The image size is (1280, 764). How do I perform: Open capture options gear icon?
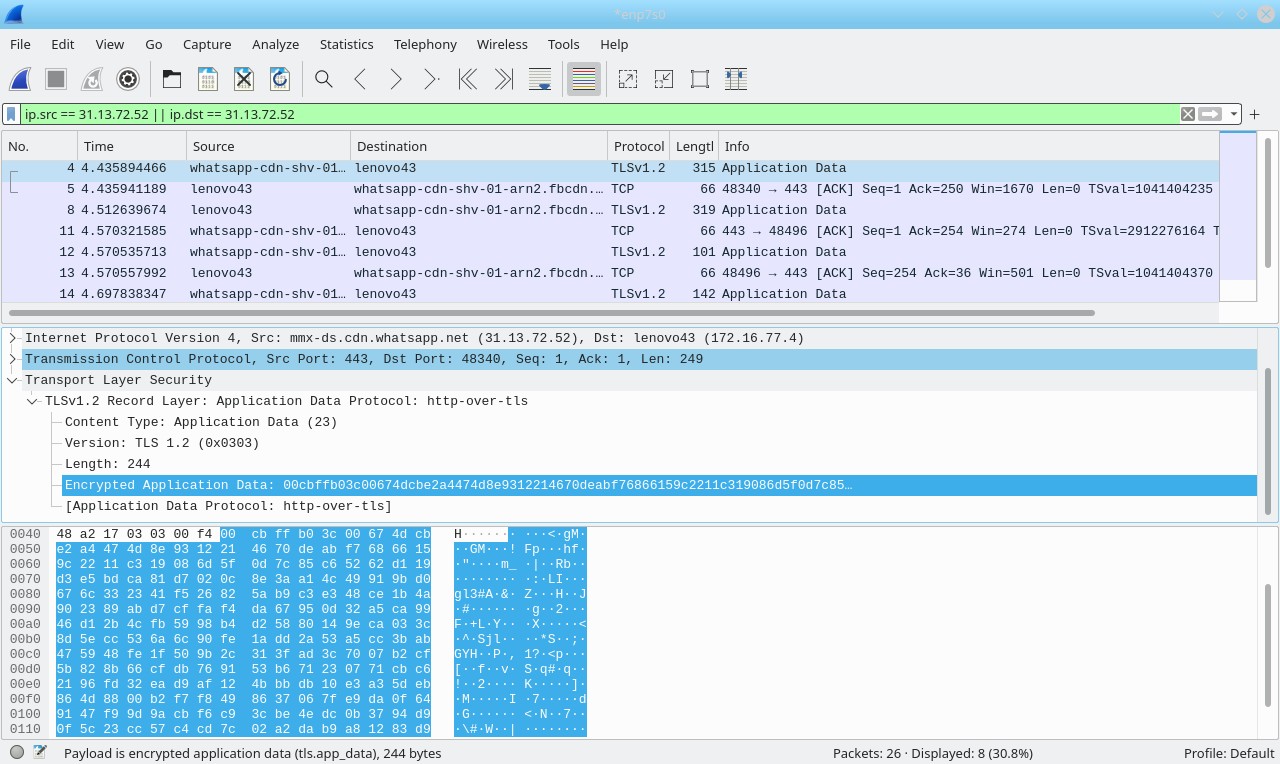pyautogui.click(x=128, y=79)
